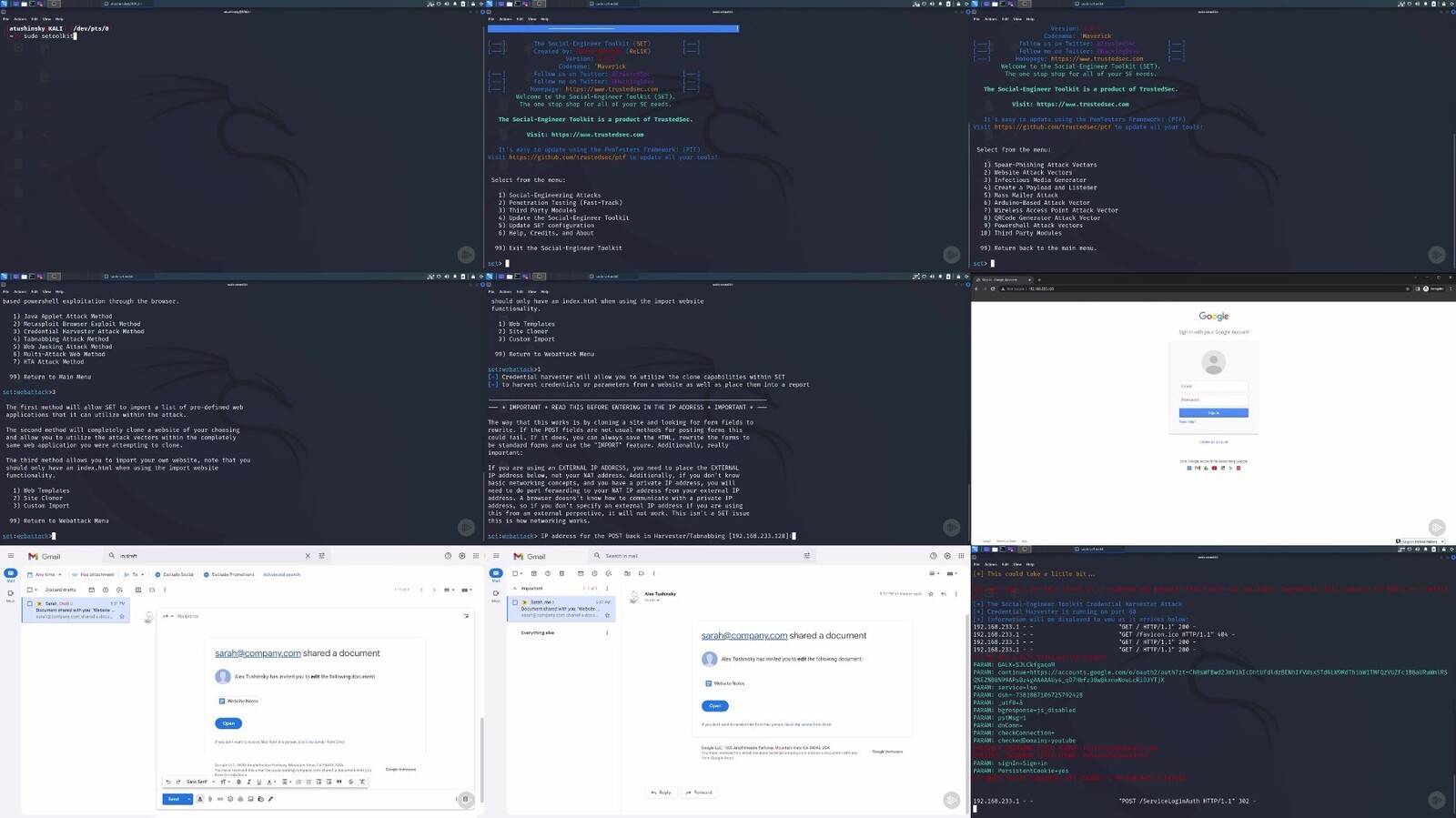
Task: Delete the open email in reading view
Action: click(561, 573)
